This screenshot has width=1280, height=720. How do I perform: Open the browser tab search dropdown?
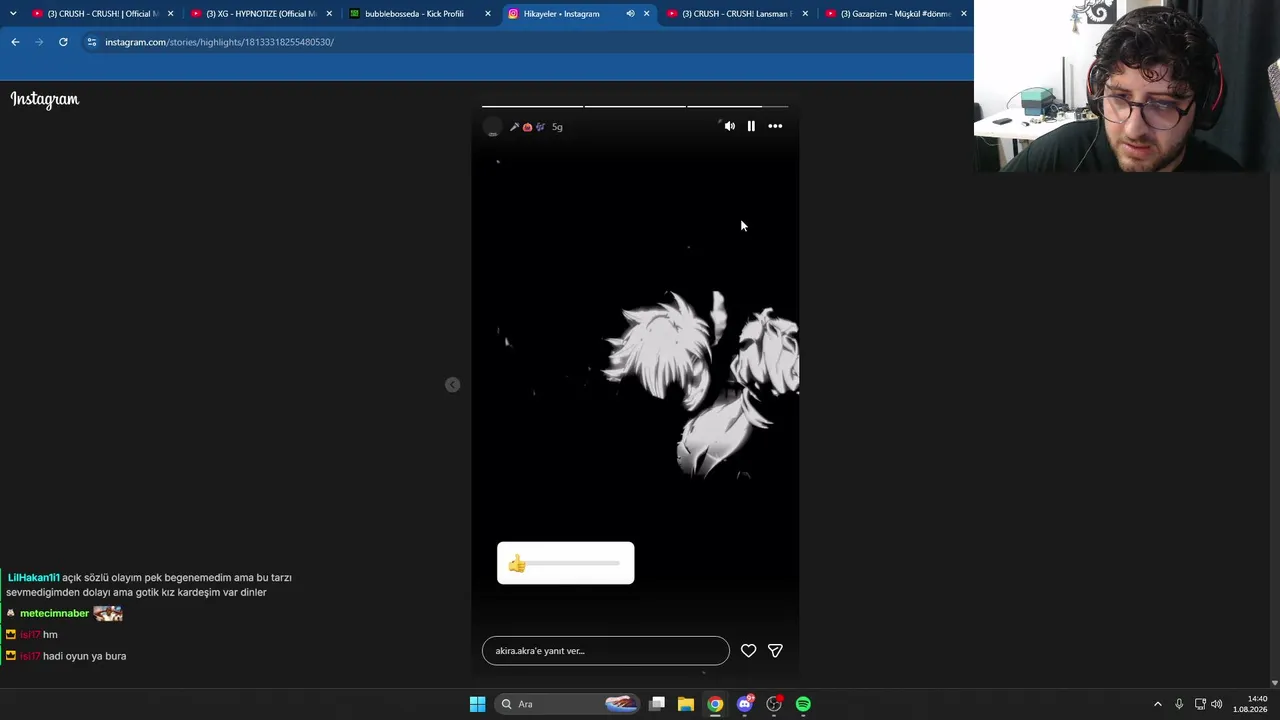coord(12,14)
